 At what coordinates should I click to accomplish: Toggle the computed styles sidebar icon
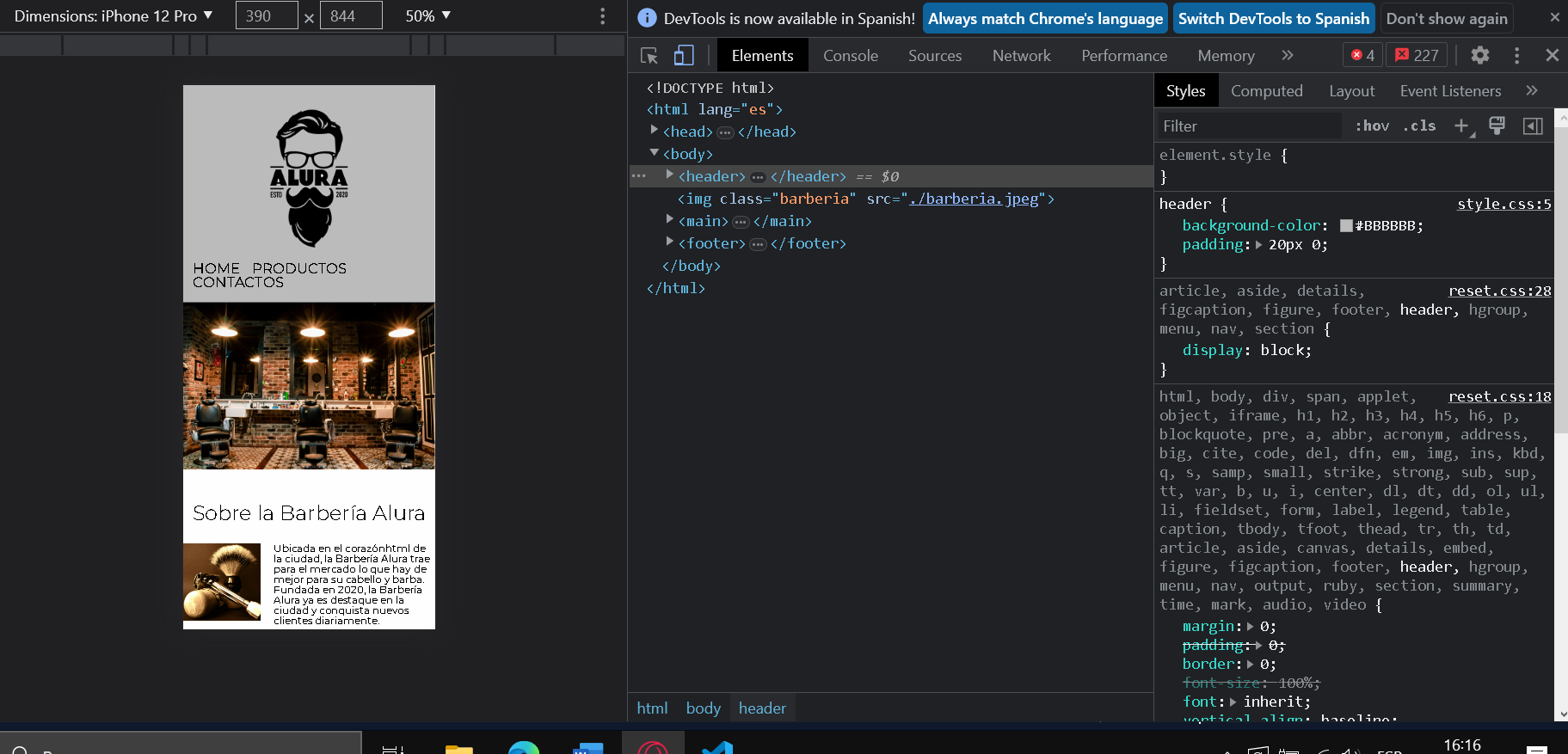[x=1533, y=126]
